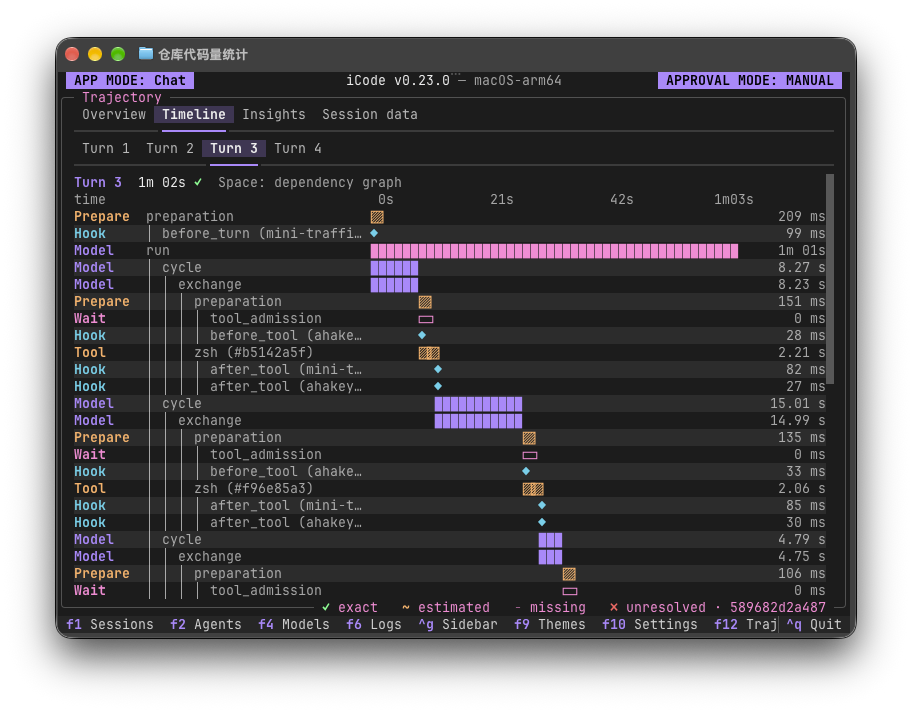The image size is (912, 712).
Task: Click the session ID 589682d2a487
Action: (778, 608)
